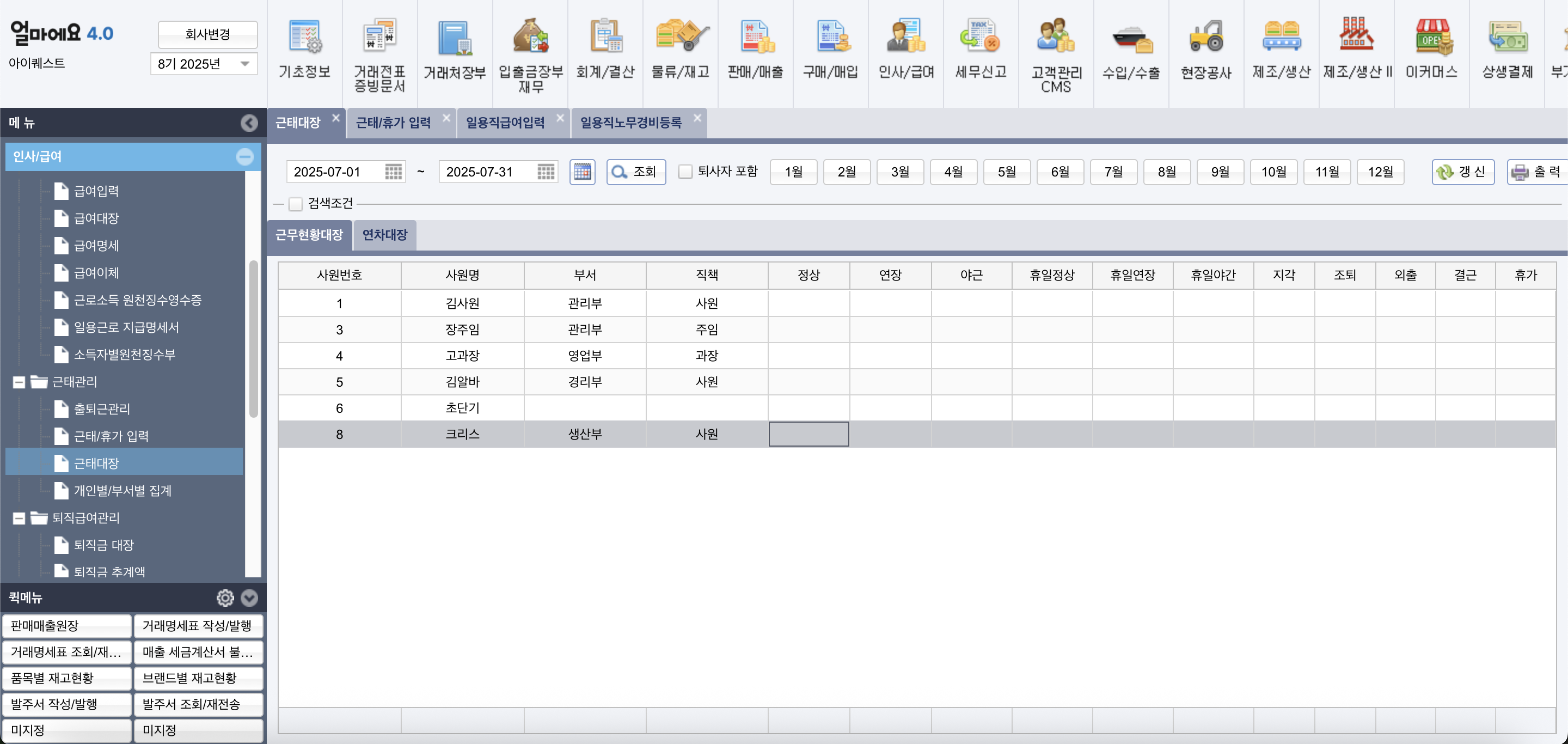
Task: Collapse the 인사/급여 menu section
Action: [x=244, y=157]
